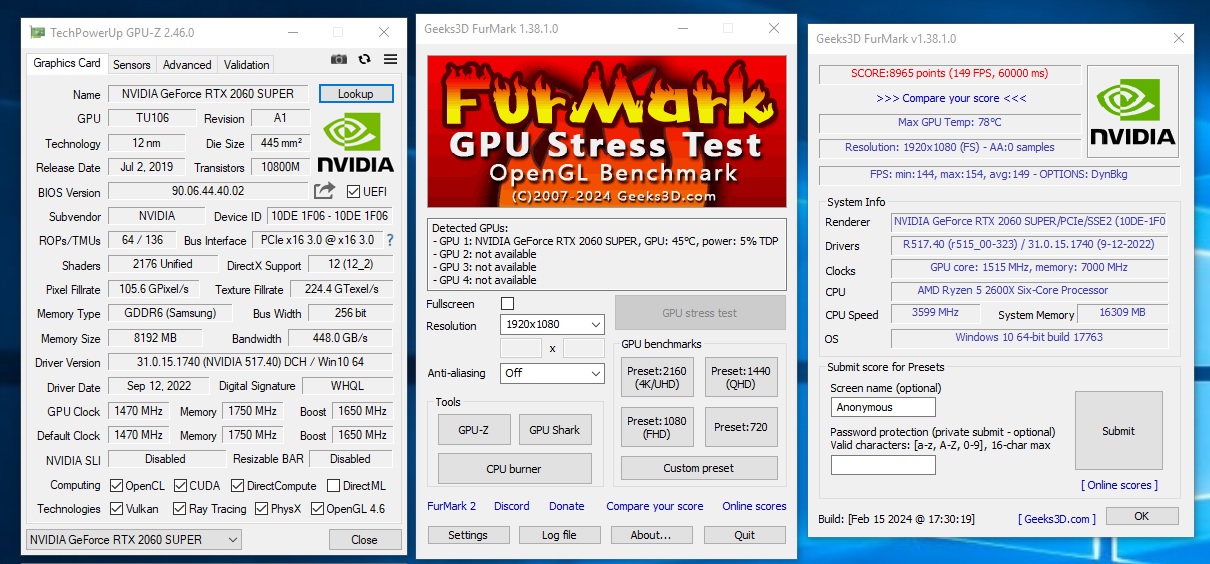Viewport: 1210px width, 564px height.
Task: Click >>> Compare your score <<< in results
Action: (x=951, y=98)
